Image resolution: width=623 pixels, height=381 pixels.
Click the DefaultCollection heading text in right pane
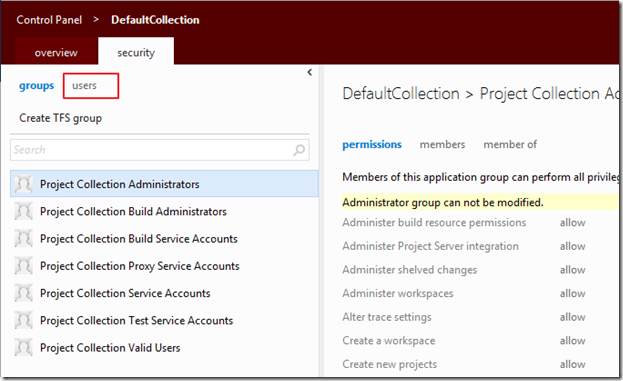(x=401, y=94)
